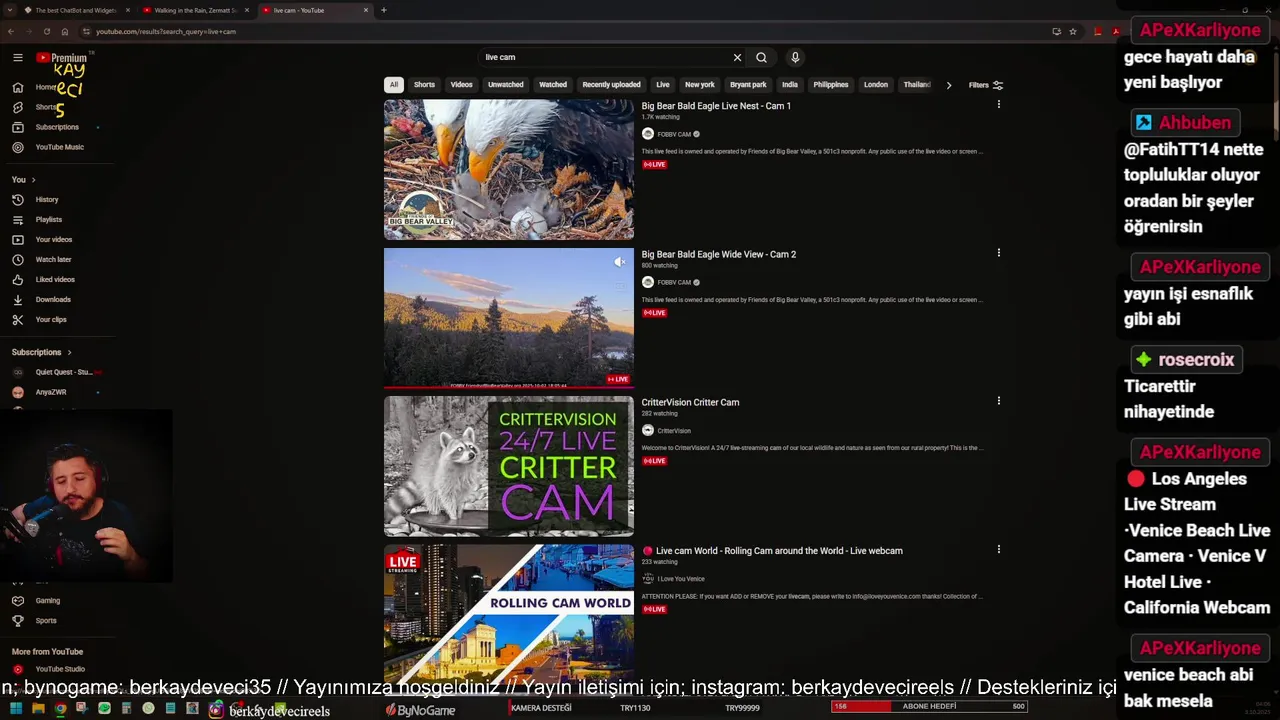Open options menu for Live cam World video
Image resolution: width=1280 pixels, height=720 pixels.
tap(998, 548)
